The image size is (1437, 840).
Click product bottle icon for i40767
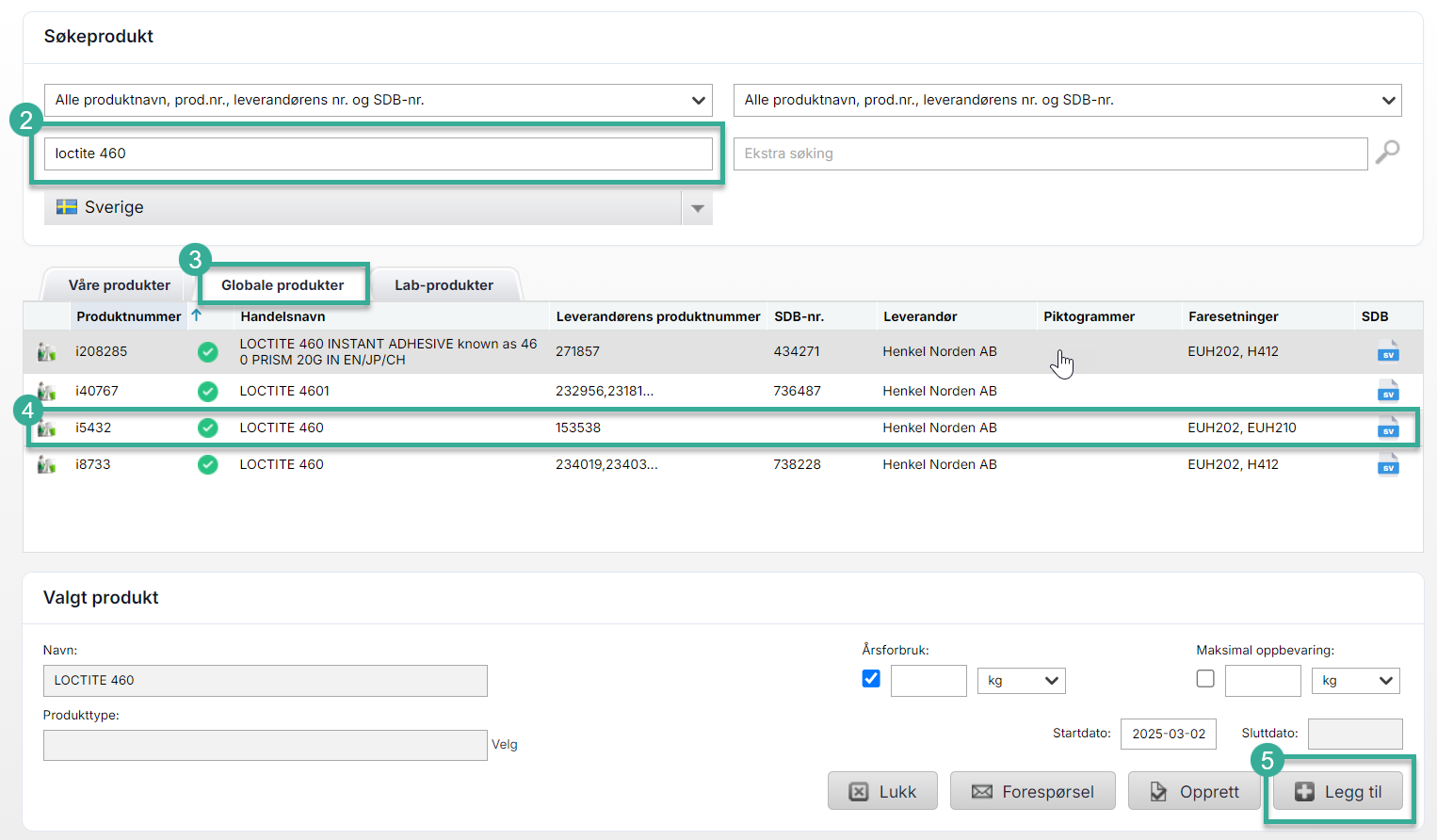coord(46,390)
